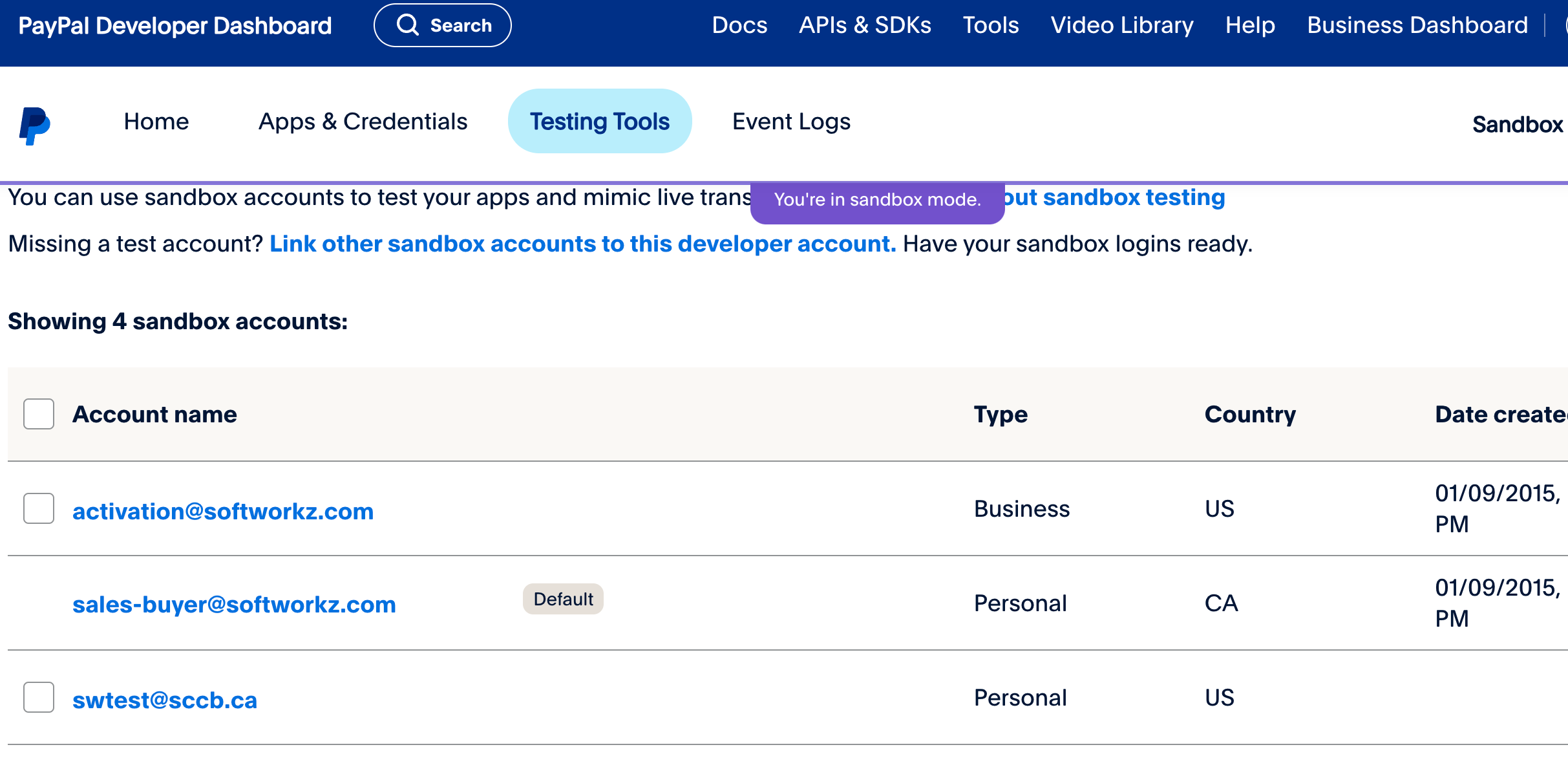The image size is (1568, 758).
Task: Click the date created of activation row
Action: pos(1499,508)
